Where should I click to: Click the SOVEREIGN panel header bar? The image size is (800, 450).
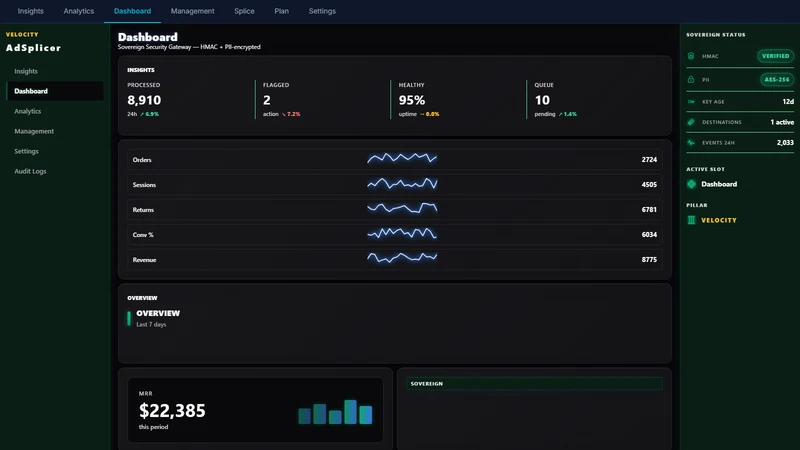[534, 384]
